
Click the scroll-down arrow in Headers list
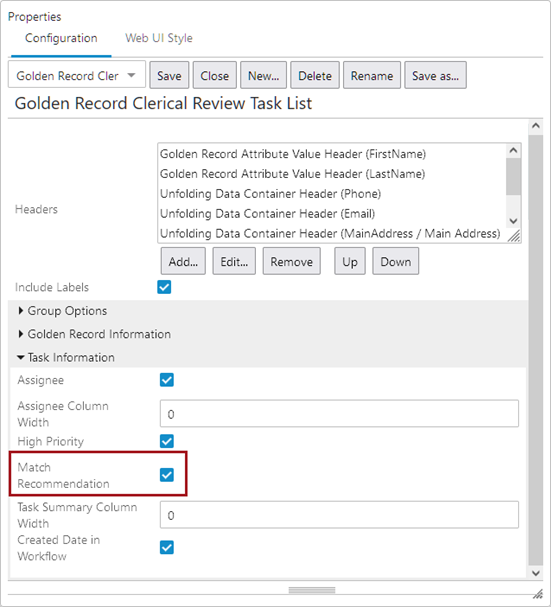click(x=514, y=221)
